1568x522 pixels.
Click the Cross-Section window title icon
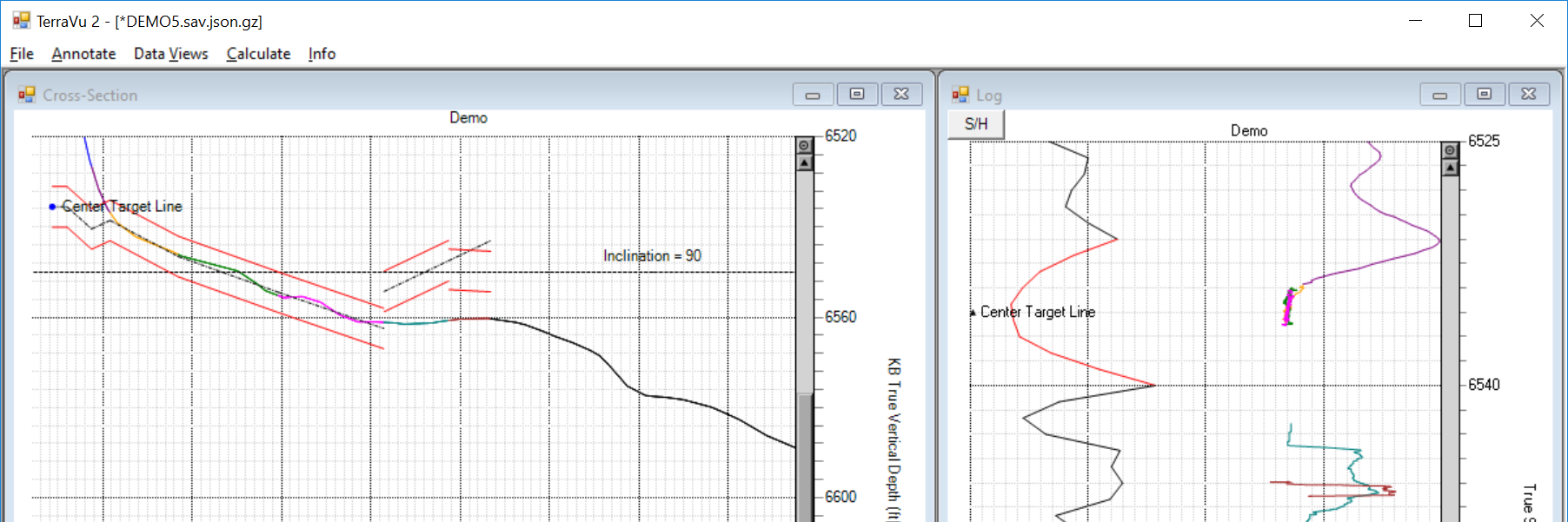point(27,95)
